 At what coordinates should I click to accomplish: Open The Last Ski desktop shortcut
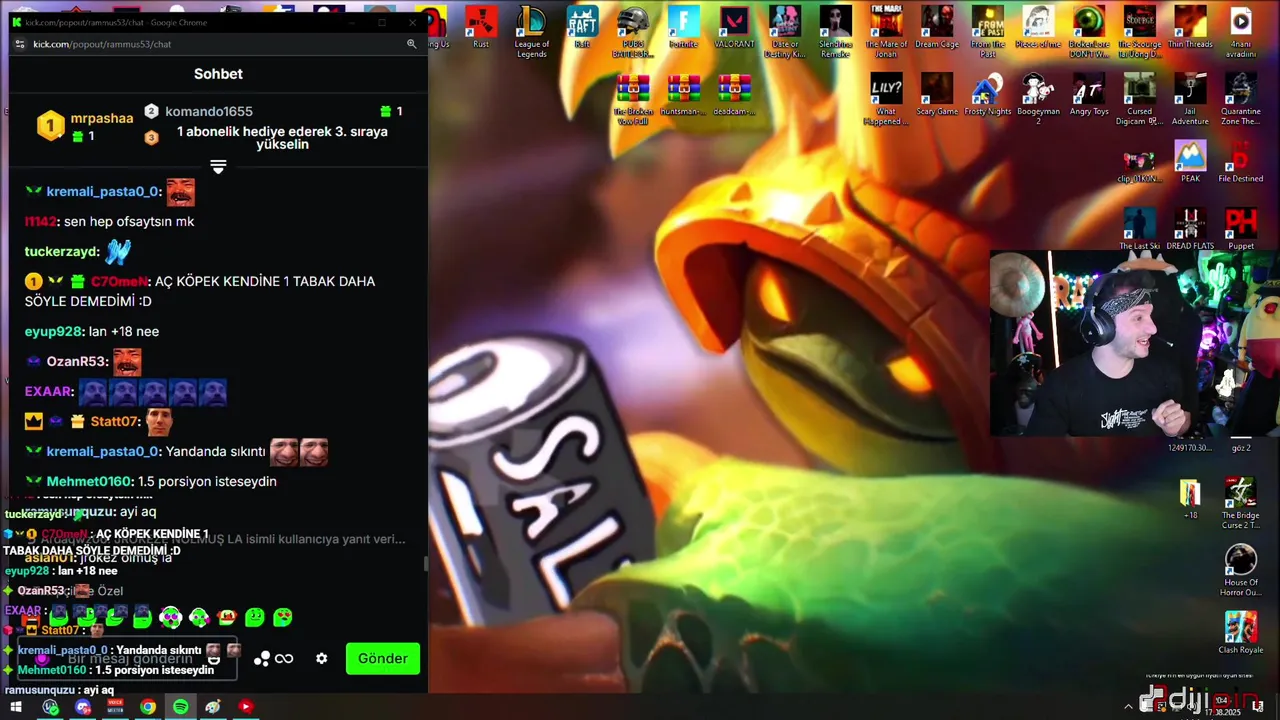click(x=1139, y=230)
